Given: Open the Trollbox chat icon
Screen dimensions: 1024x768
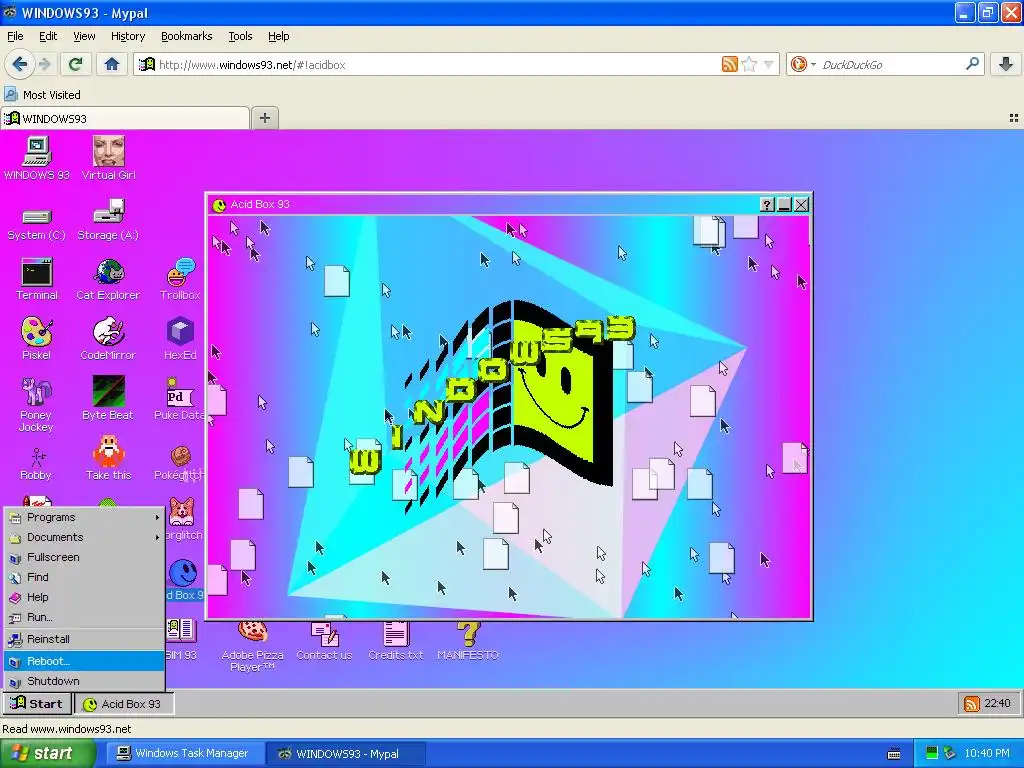Looking at the screenshot, I should [180, 280].
